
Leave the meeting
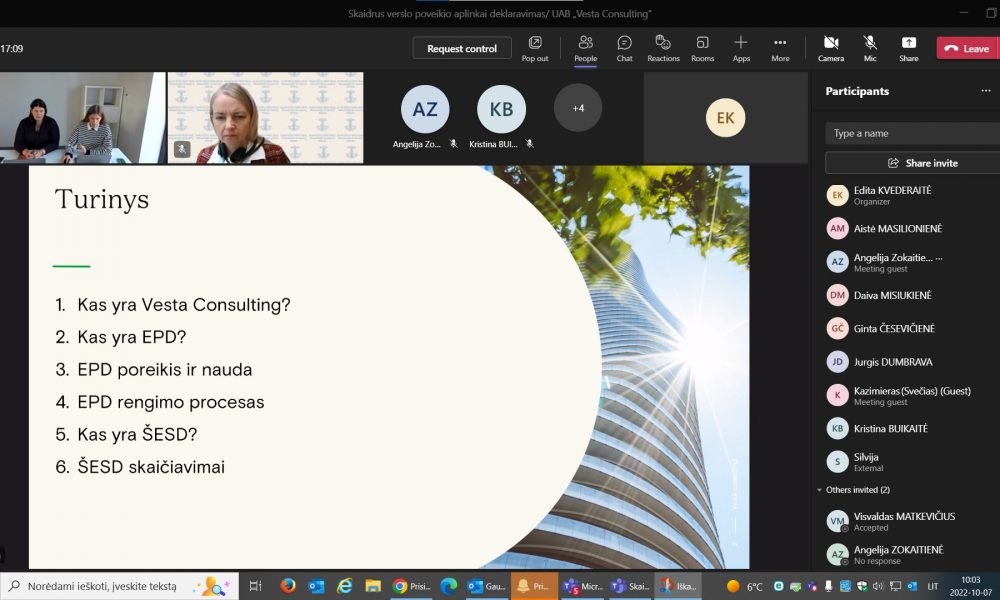click(x=967, y=48)
